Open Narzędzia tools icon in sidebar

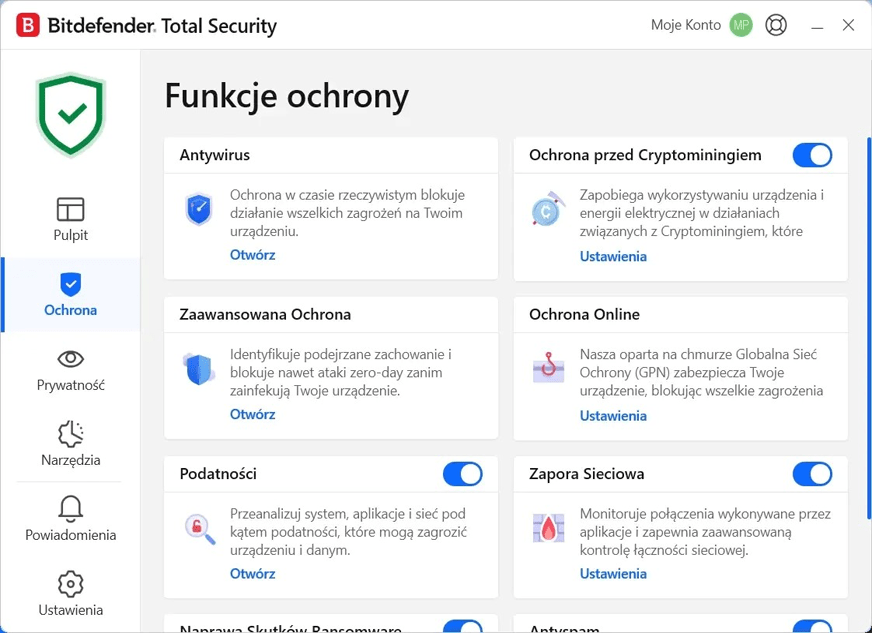pos(71,434)
